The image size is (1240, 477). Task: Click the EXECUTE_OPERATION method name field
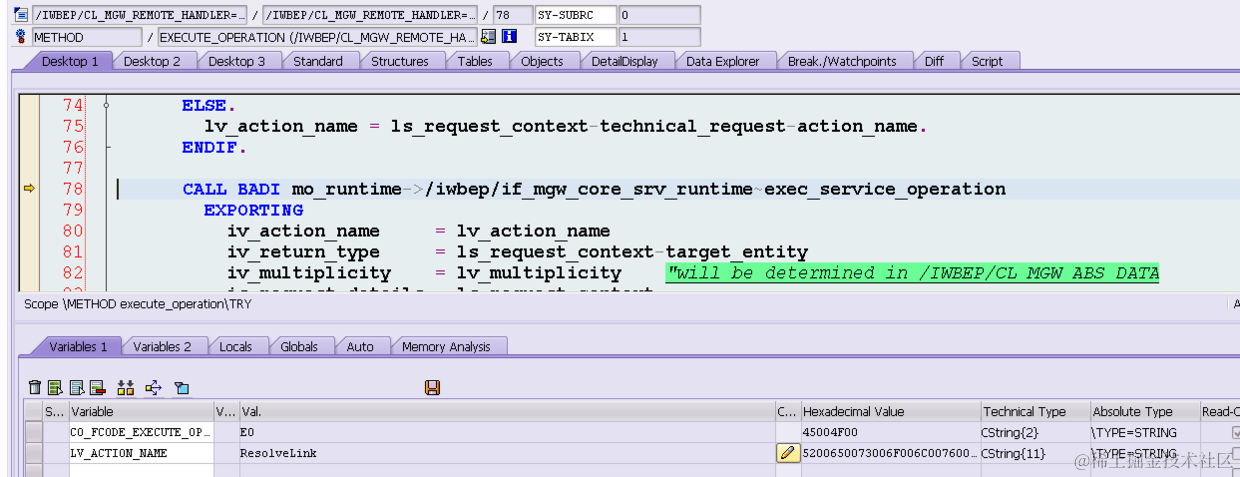click(x=317, y=37)
